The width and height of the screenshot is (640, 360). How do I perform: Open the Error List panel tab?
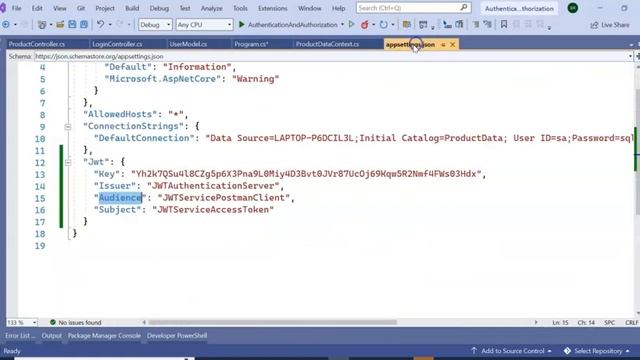coord(20,336)
